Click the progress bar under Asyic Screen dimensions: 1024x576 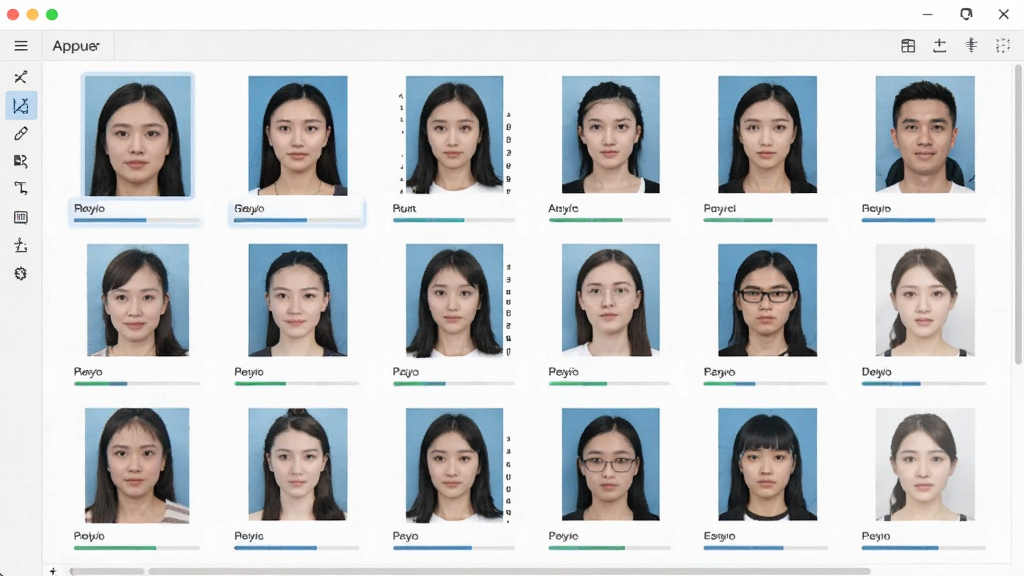point(609,220)
